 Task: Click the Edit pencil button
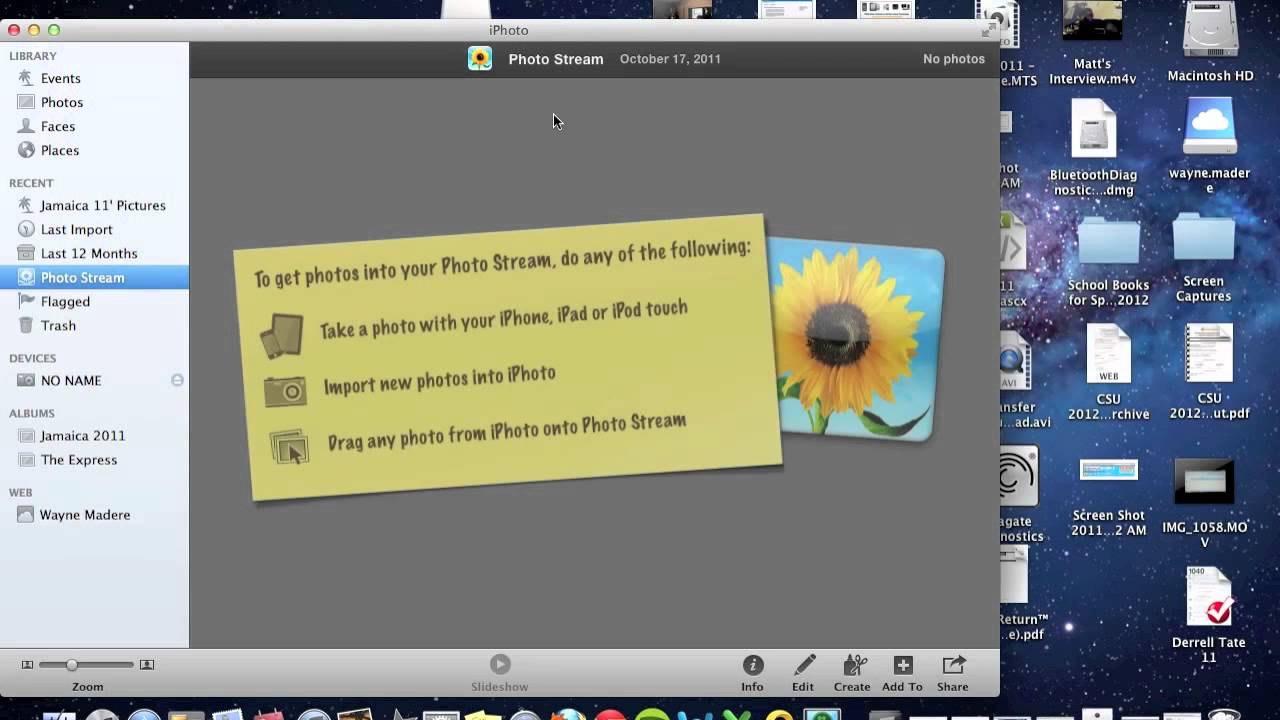click(803, 671)
